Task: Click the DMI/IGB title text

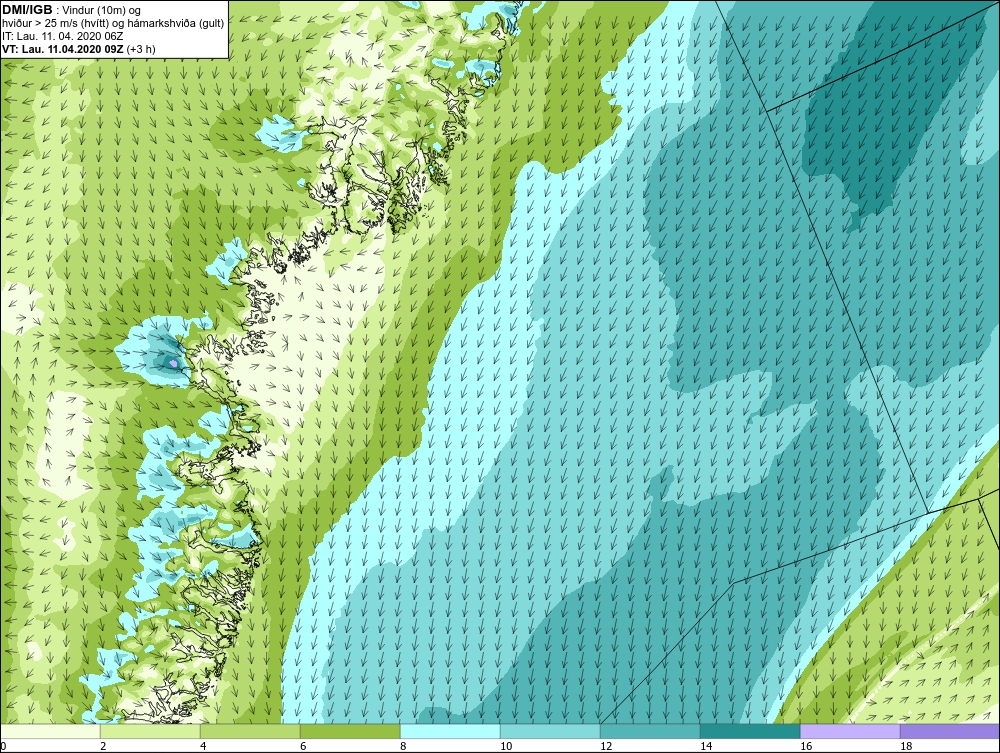Action: 27,10
